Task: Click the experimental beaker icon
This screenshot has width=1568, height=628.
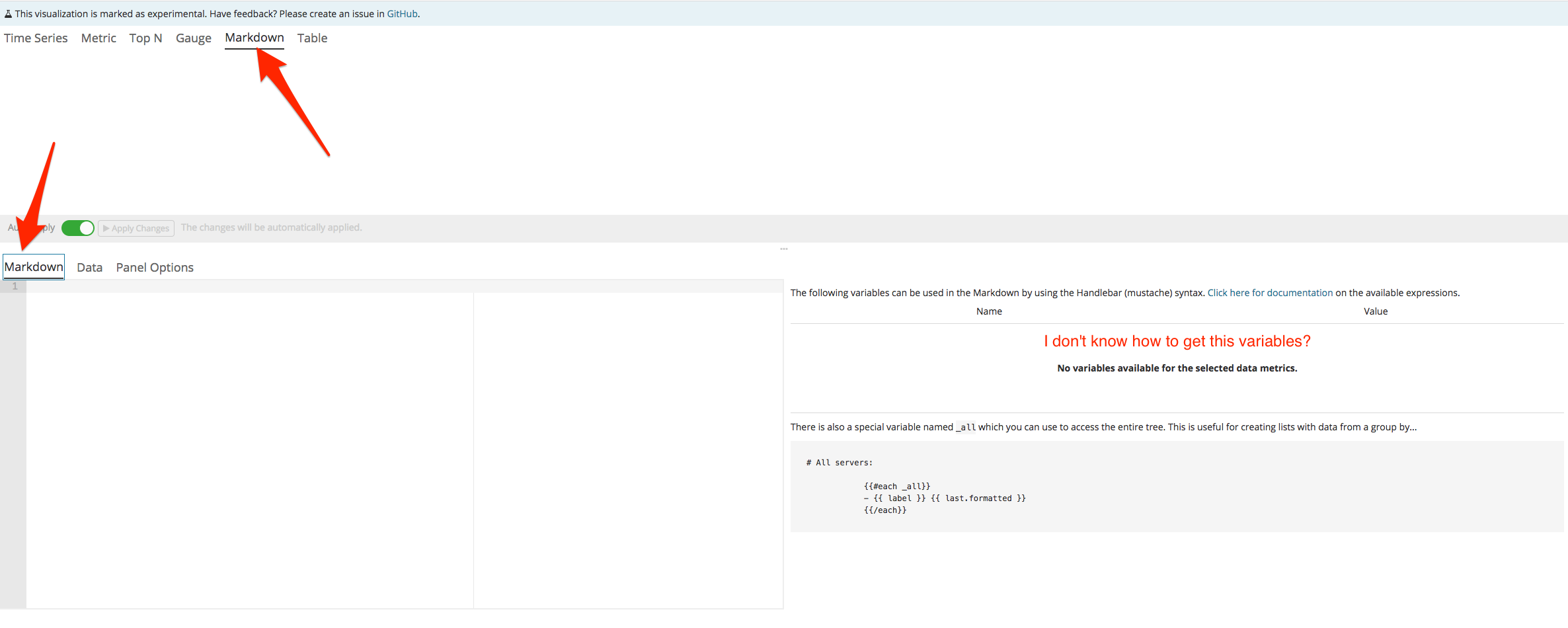Action: (x=9, y=13)
